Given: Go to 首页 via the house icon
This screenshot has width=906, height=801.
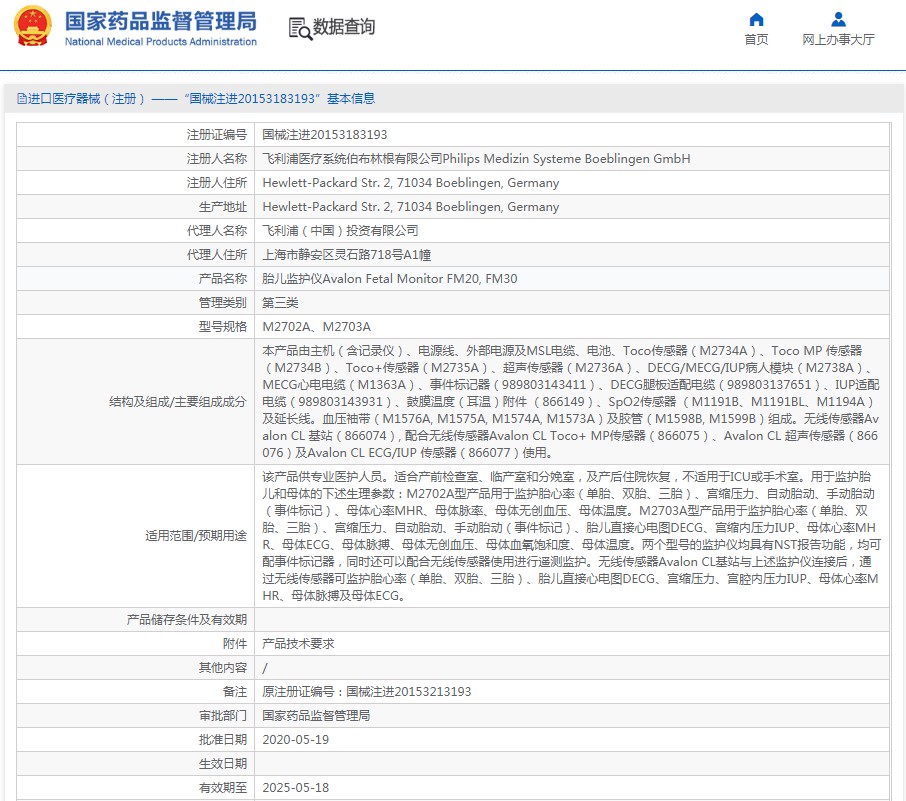Looking at the screenshot, I should pyautogui.click(x=756, y=20).
